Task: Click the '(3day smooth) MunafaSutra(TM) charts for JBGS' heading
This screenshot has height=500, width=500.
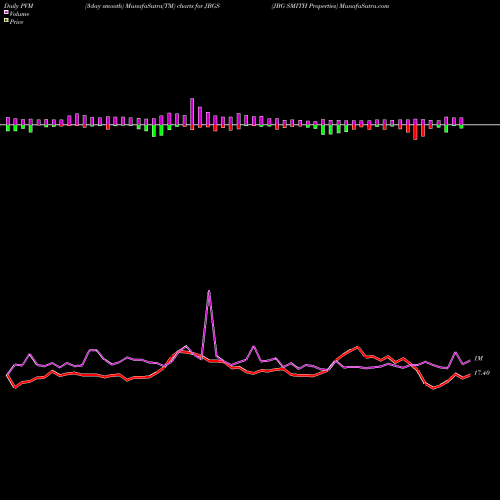Action: (152, 6)
